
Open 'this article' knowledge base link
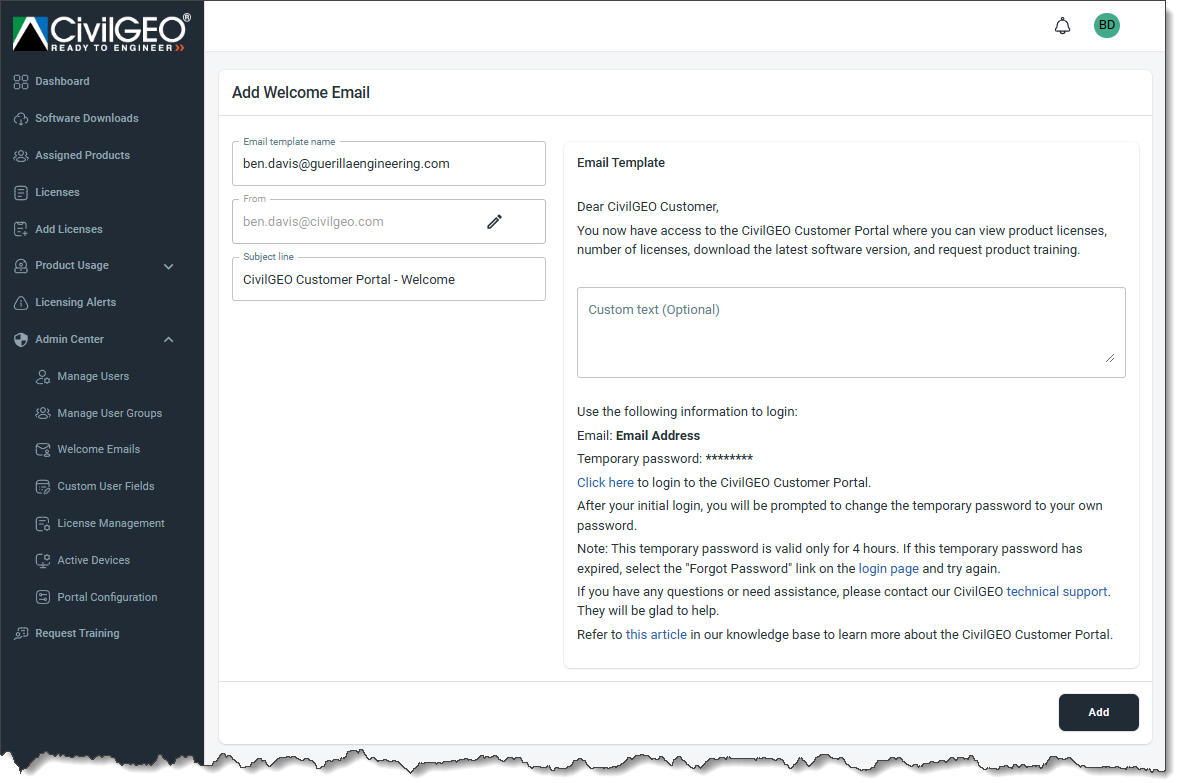coord(655,635)
